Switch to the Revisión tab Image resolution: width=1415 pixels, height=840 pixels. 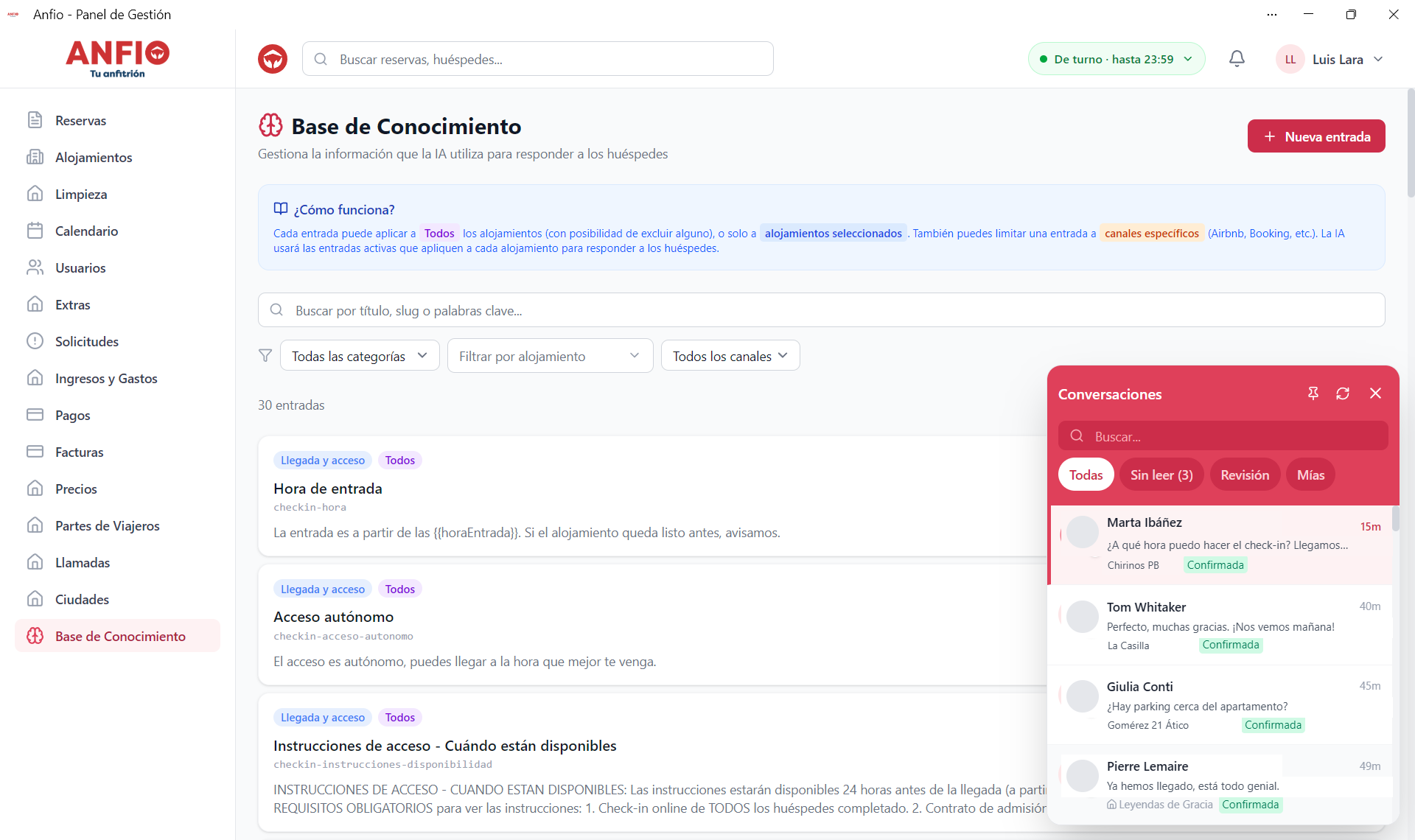click(x=1245, y=475)
